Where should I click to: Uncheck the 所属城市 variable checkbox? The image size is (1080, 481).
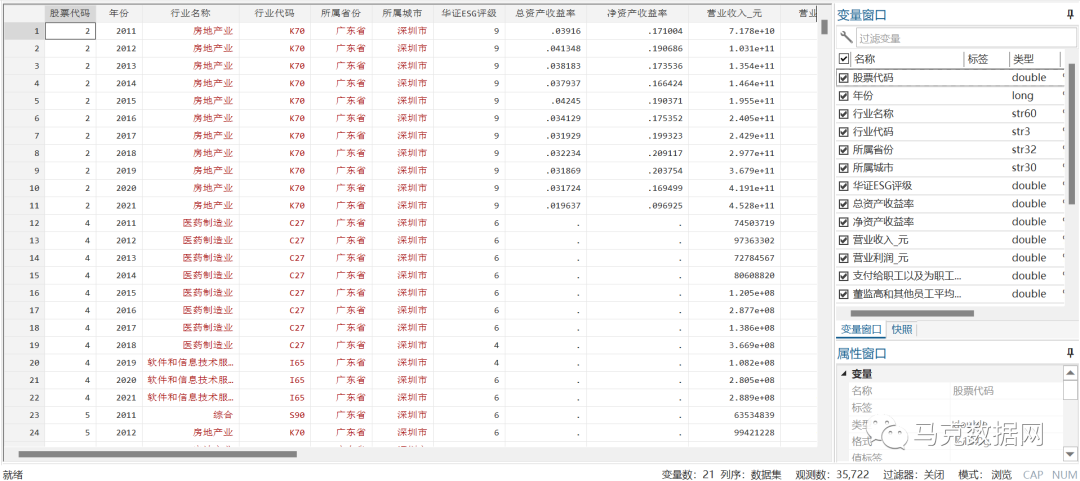(x=844, y=167)
